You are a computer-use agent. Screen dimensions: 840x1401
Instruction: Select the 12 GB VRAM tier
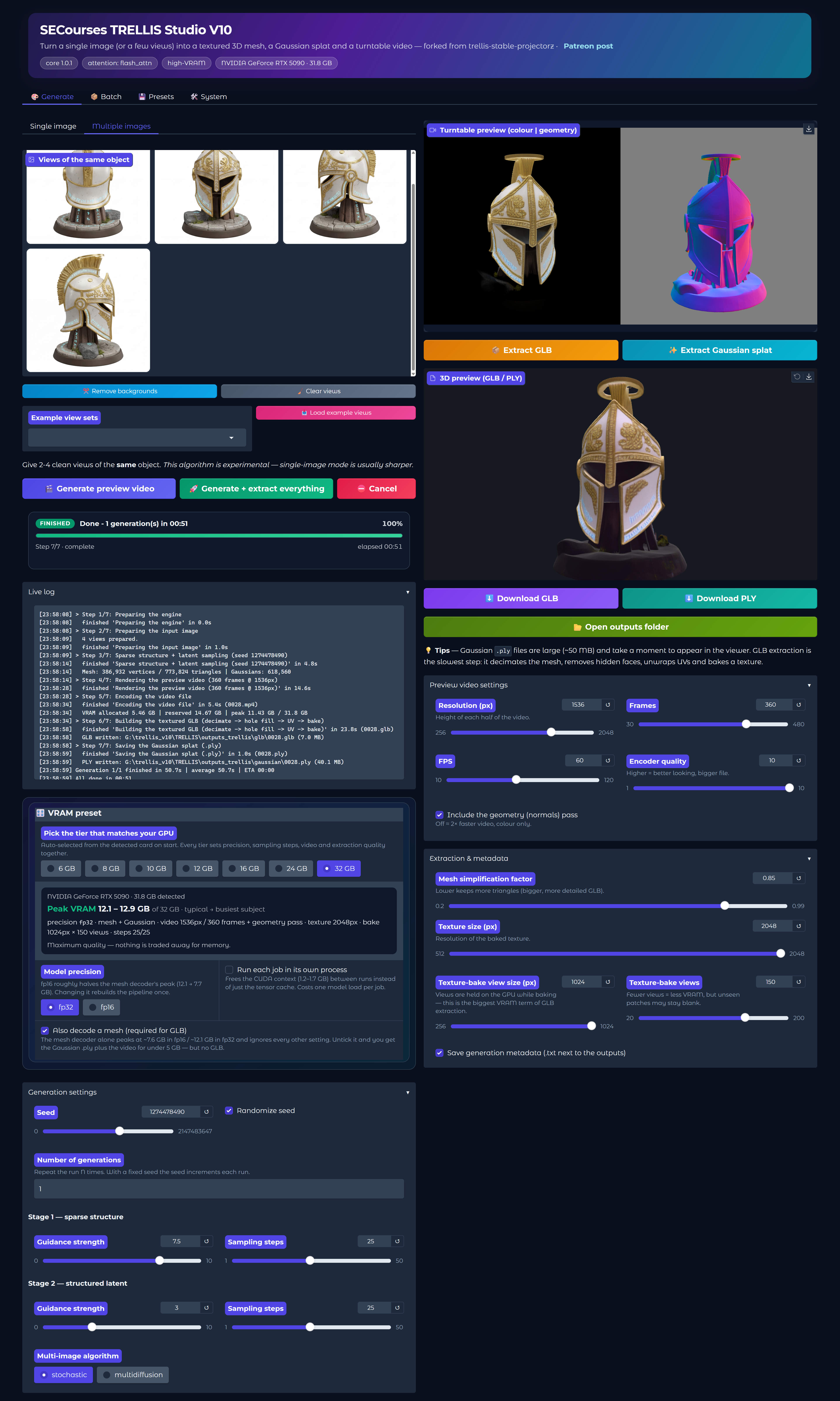pos(197,868)
